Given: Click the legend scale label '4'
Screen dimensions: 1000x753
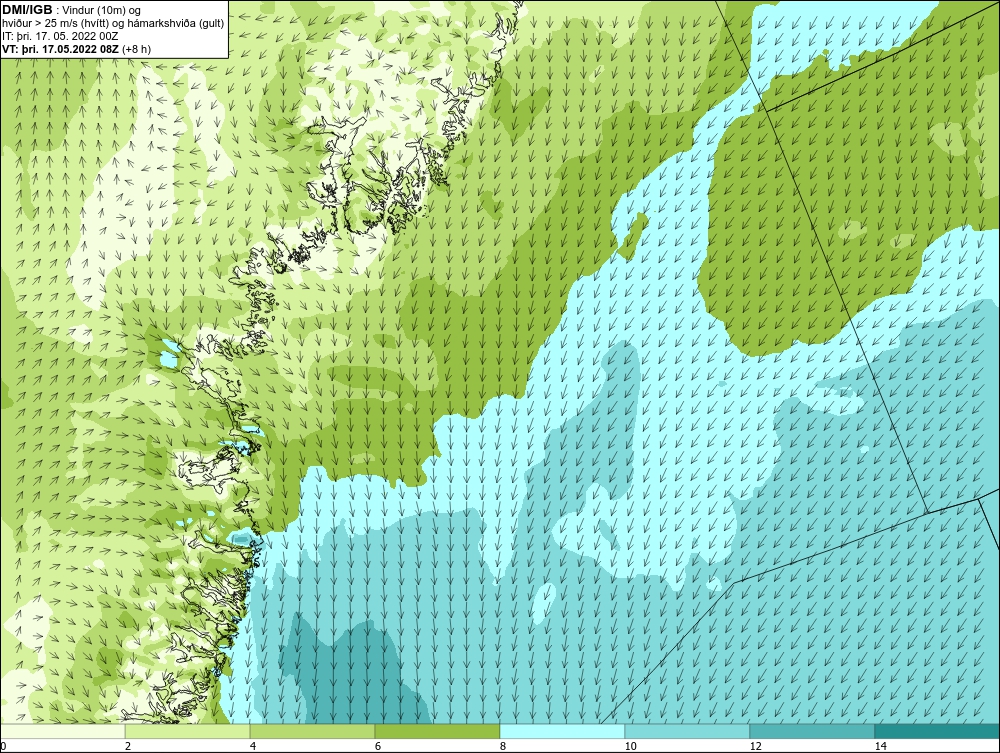Looking at the screenshot, I should tap(253, 746).
